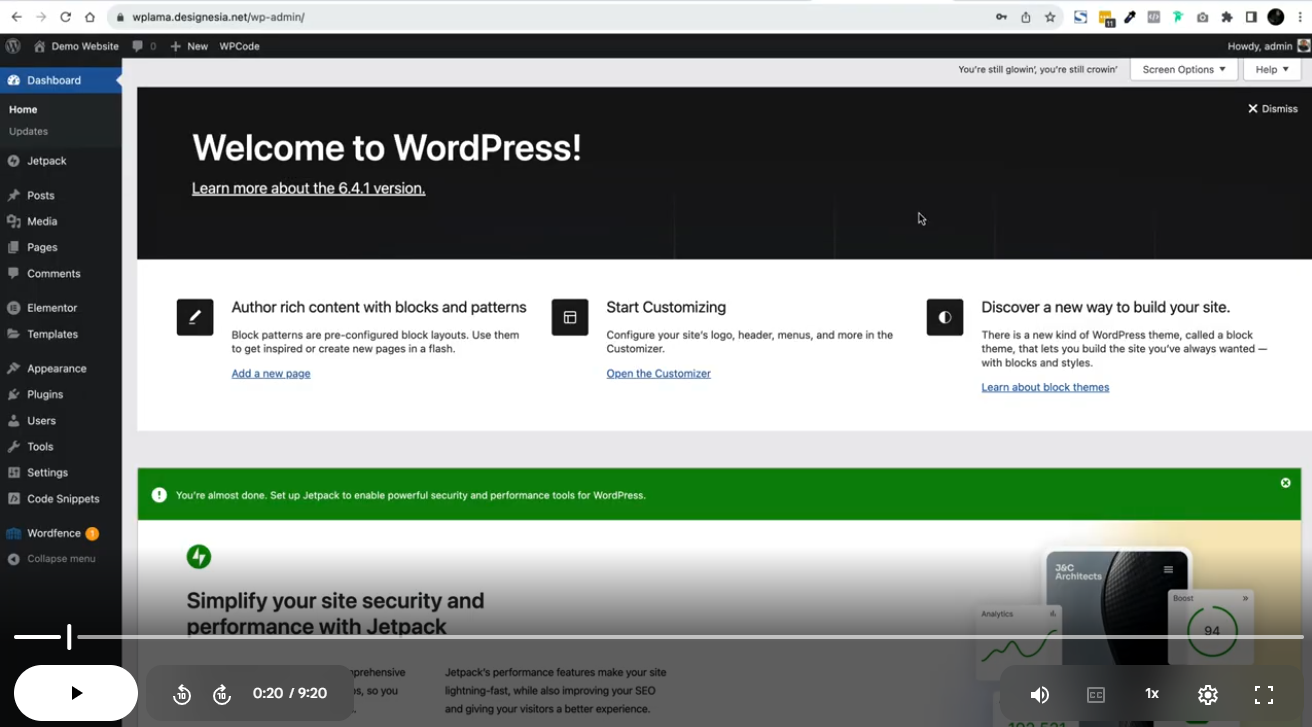Enter fullscreen video mode
Image resolution: width=1312 pixels, height=727 pixels.
[x=1264, y=694]
